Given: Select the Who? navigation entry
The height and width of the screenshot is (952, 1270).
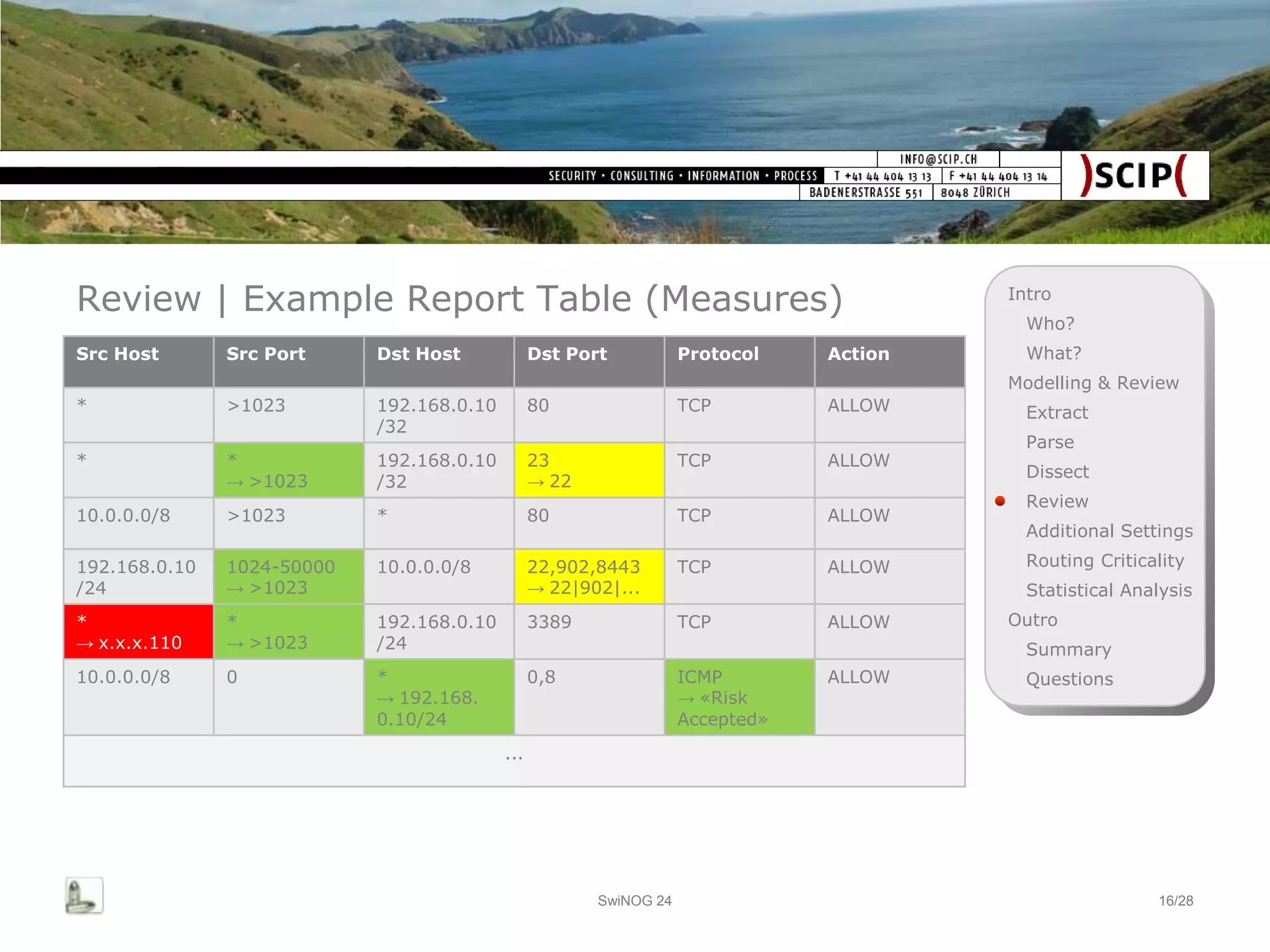Looking at the screenshot, I should click(1050, 324).
